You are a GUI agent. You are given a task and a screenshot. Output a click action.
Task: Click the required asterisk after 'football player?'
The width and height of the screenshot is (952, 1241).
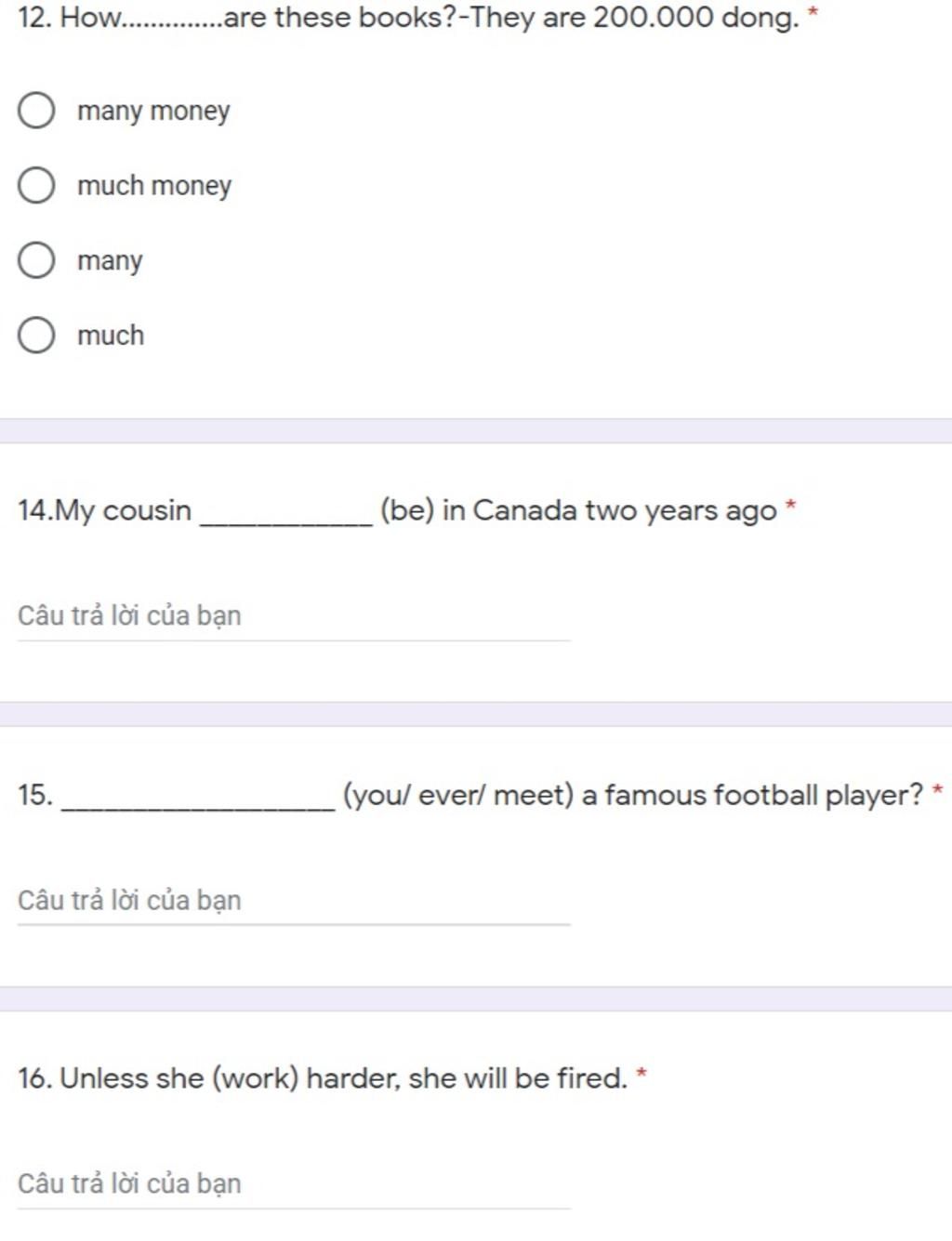coord(937,790)
